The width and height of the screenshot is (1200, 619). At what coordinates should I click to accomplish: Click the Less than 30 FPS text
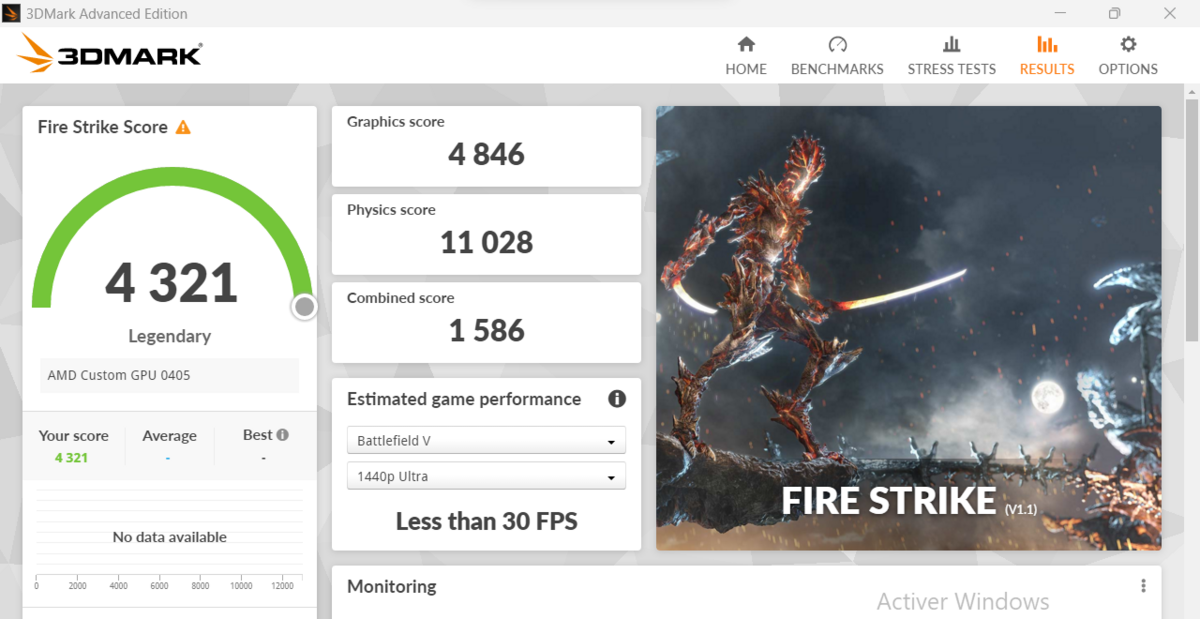(x=487, y=521)
